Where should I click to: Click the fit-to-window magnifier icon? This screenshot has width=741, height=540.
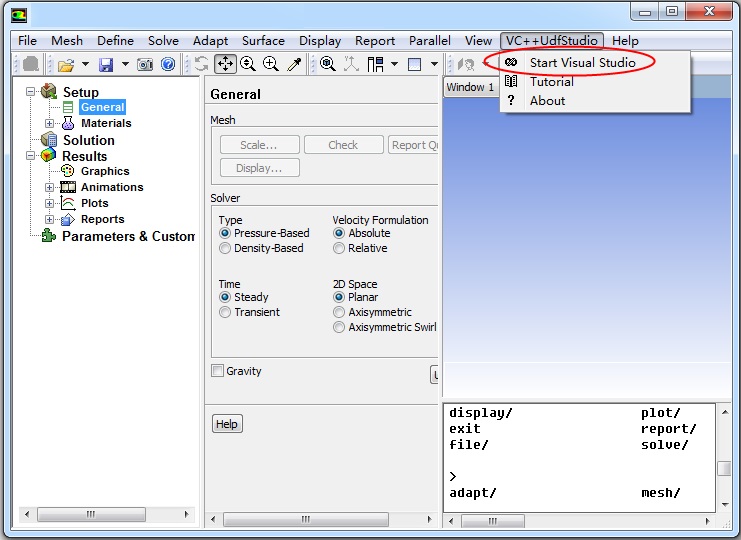327,64
